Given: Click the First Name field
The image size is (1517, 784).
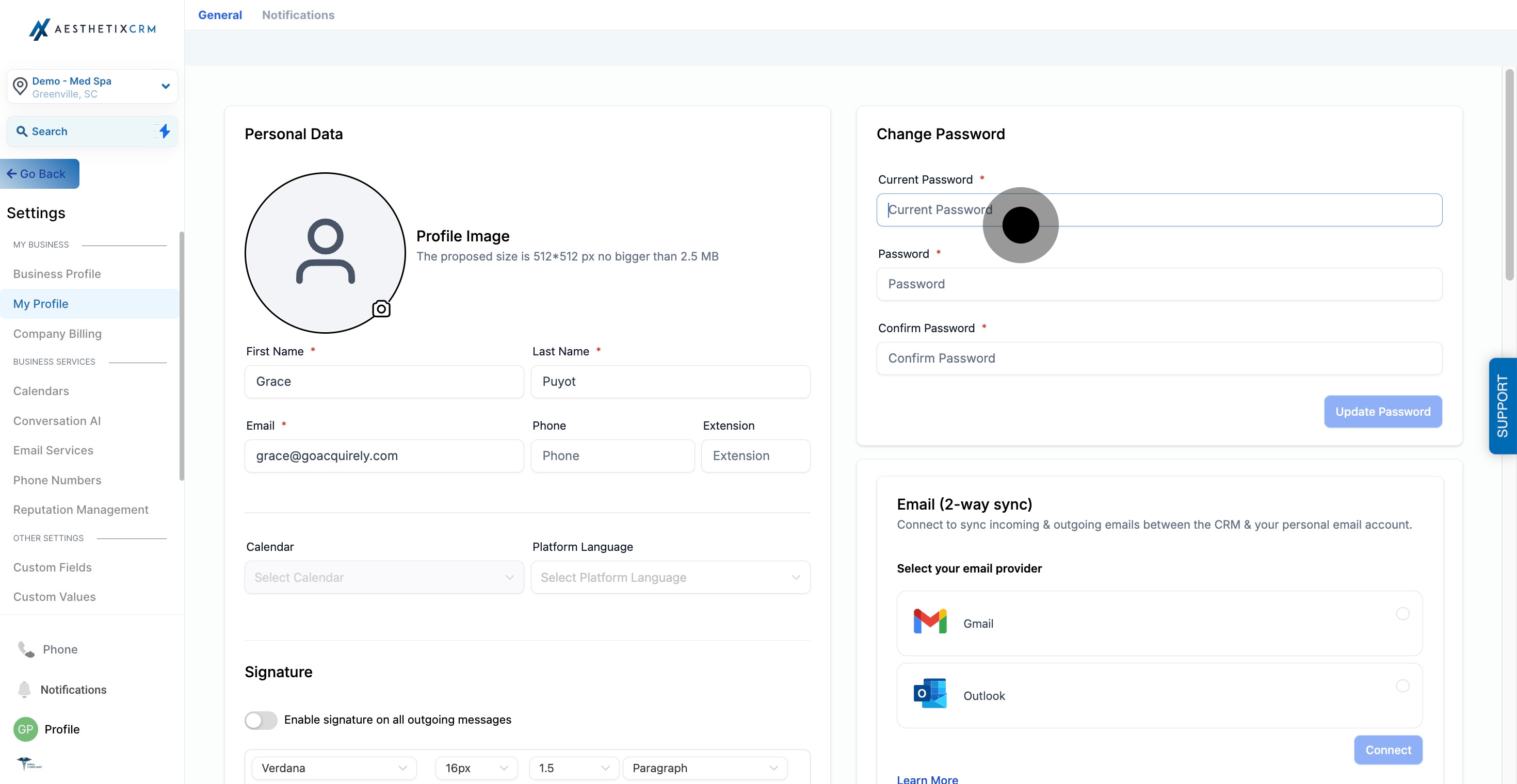Looking at the screenshot, I should [x=384, y=381].
